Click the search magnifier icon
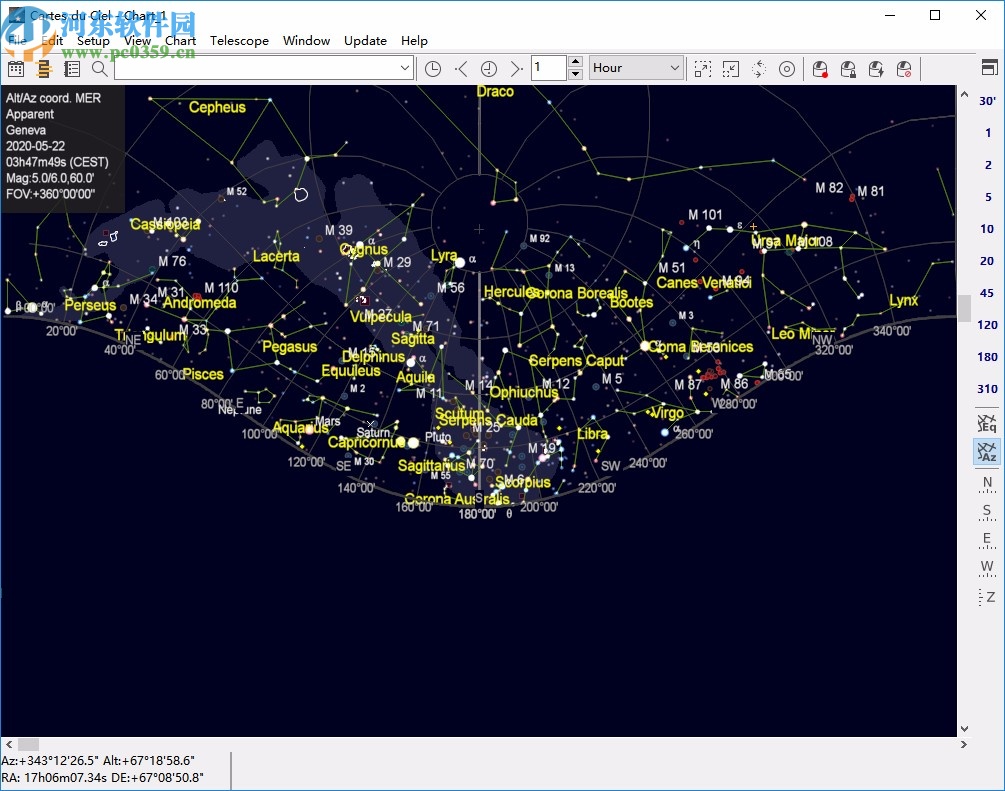The height and width of the screenshot is (791, 1005). [99, 68]
